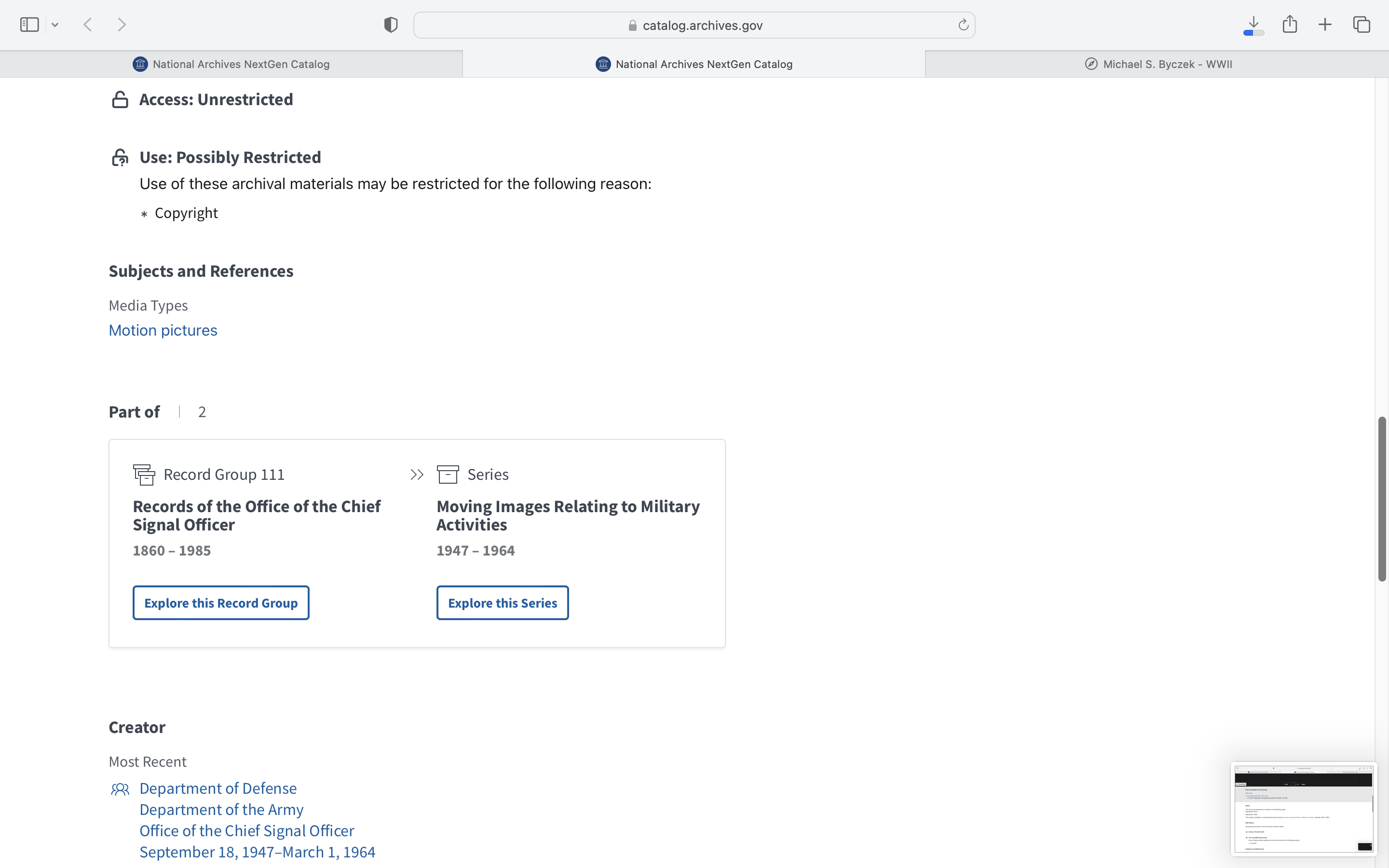The width and height of the screenshot is (1389, 868).
Task: Click the privacy shield icon
Action: (391, 25)
